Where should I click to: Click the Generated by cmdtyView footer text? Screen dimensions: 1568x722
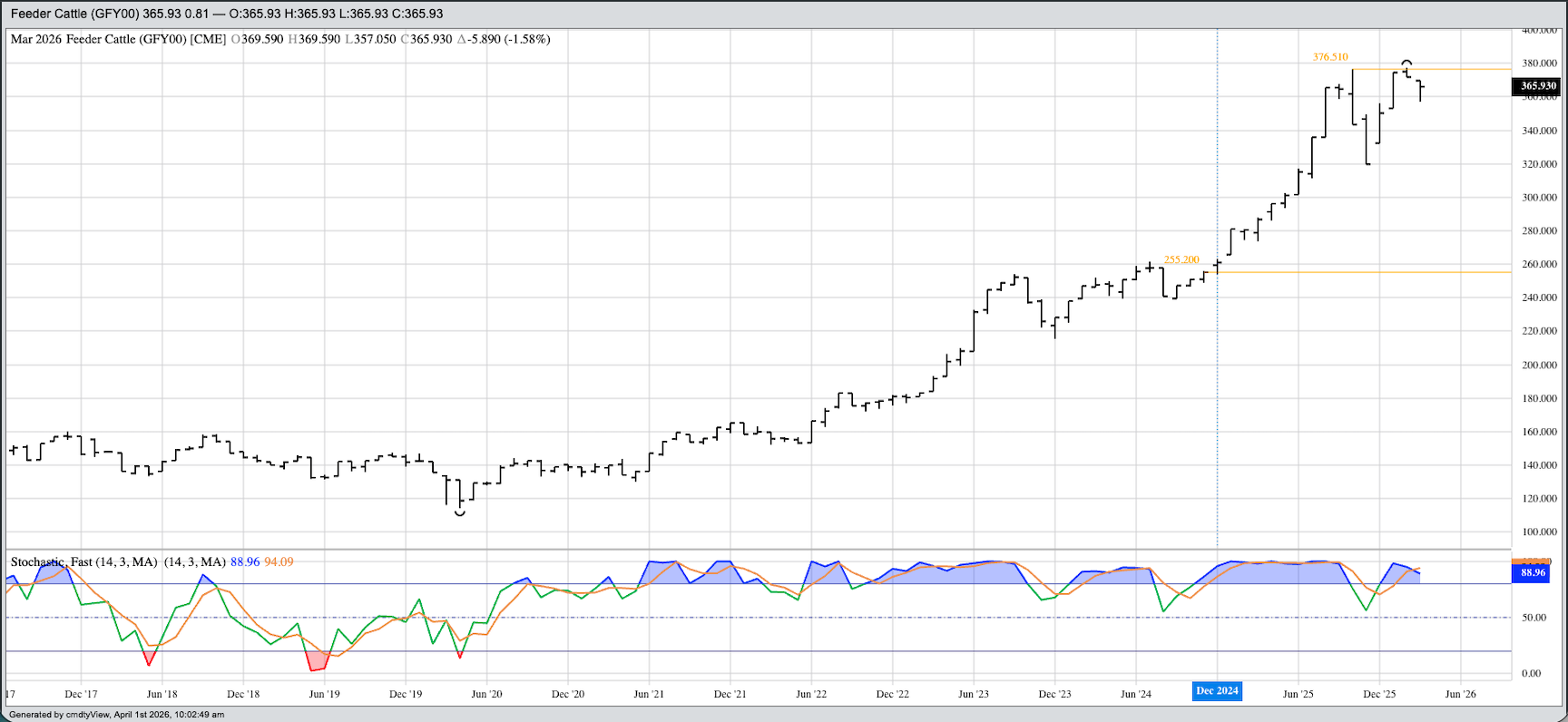(116, 715)
